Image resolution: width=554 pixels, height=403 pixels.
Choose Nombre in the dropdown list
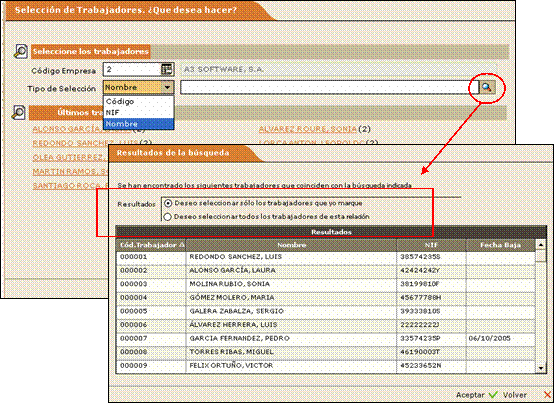(138, 124)
